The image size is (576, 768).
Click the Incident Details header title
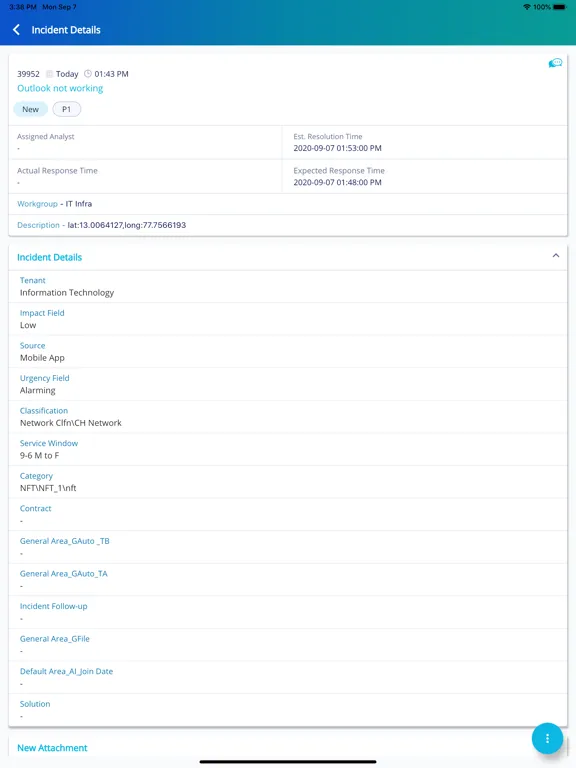tap(66, 30)
